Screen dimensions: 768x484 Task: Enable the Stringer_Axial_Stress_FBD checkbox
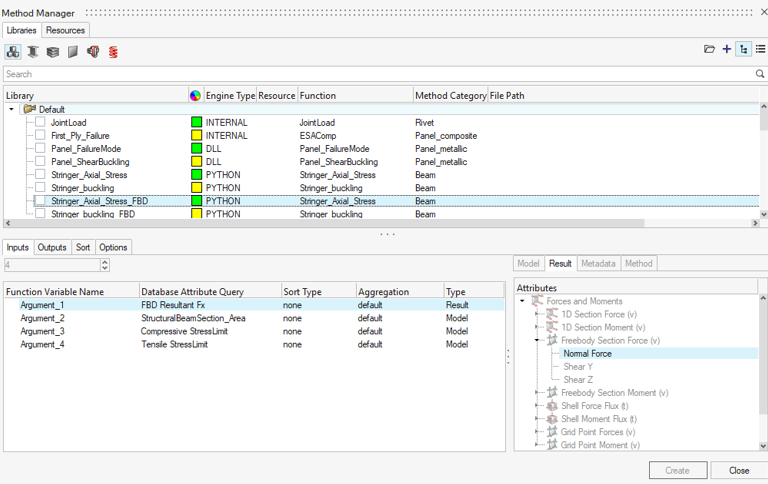point(40,200)
